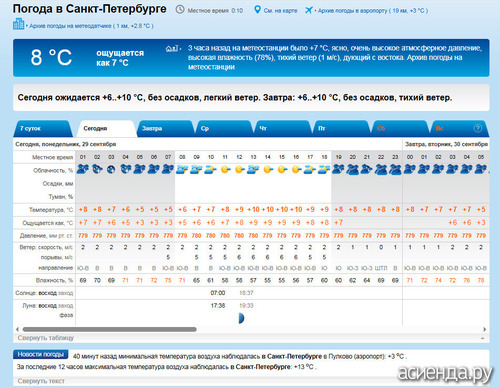Click the moon phase icon
This screenshot has height=388, width=500.
(241, 318)
